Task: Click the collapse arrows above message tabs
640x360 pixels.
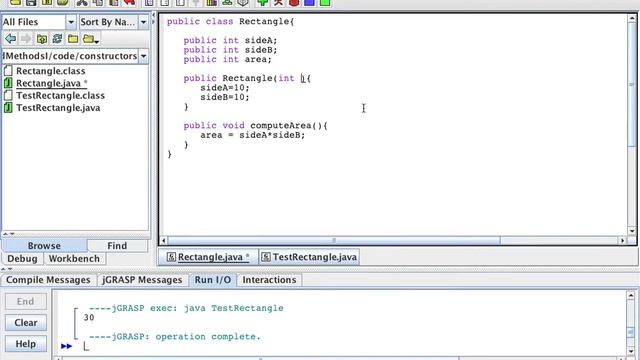Action: click(7, 269)
